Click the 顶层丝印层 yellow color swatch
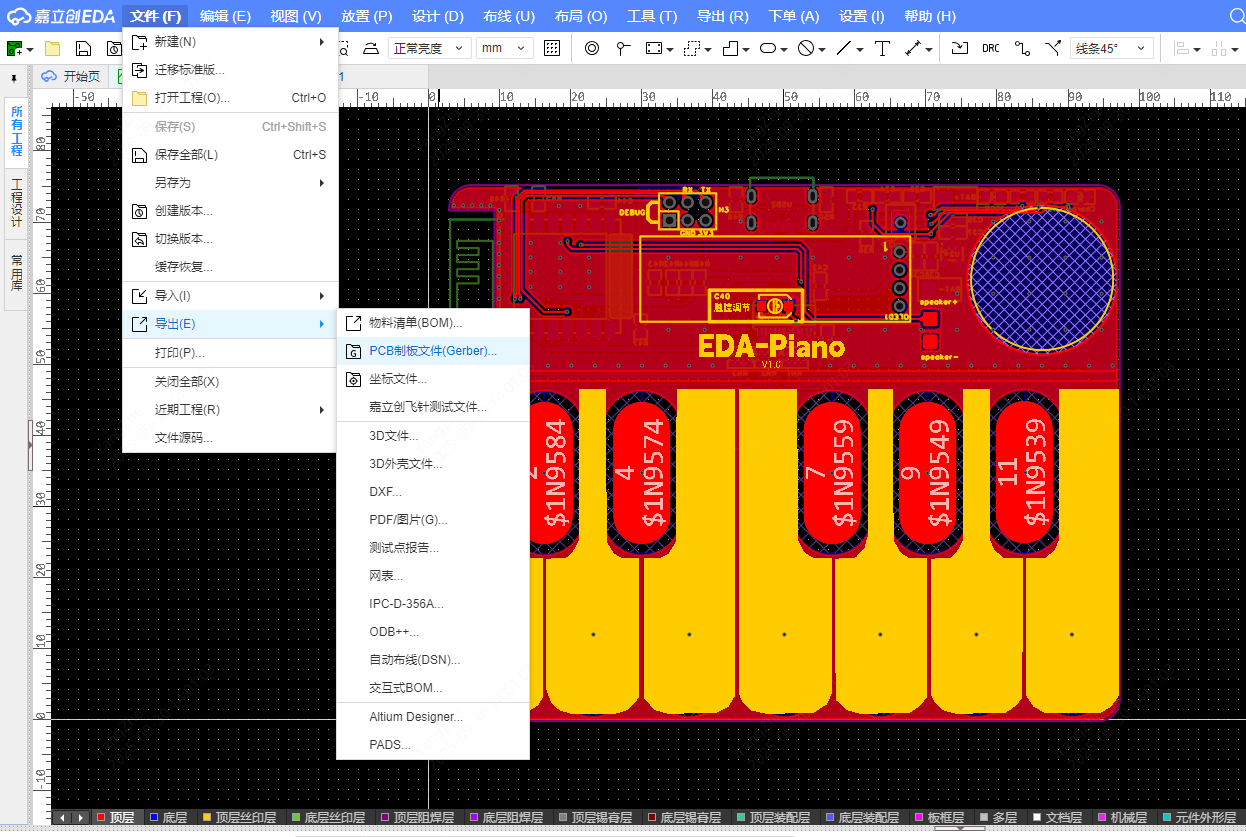Screen dimensions: 1246x837 (207, 817)
